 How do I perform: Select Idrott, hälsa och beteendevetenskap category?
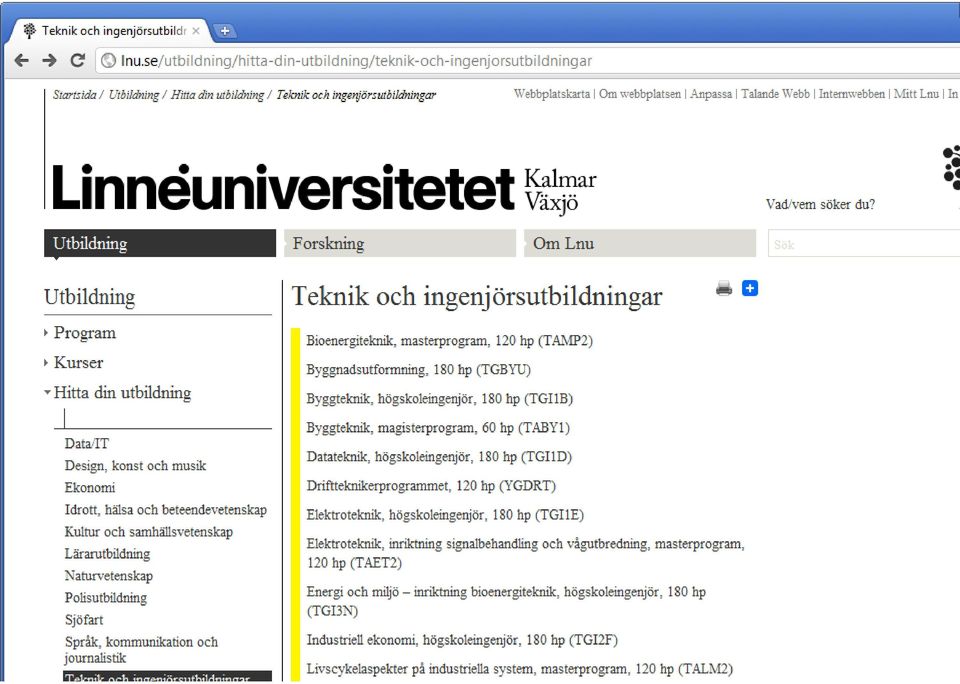tap(166, 509)
